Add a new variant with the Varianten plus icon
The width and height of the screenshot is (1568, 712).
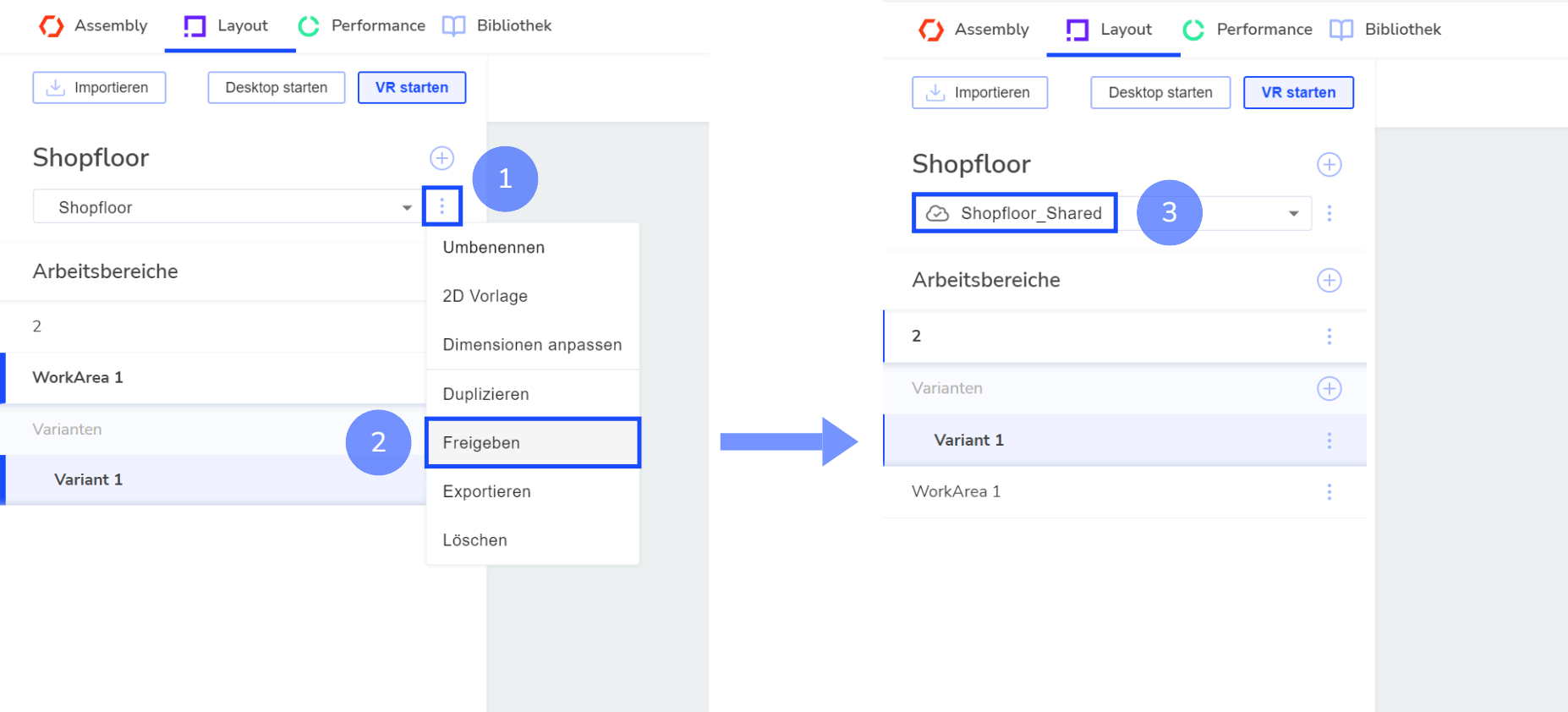click(1329, 388)
